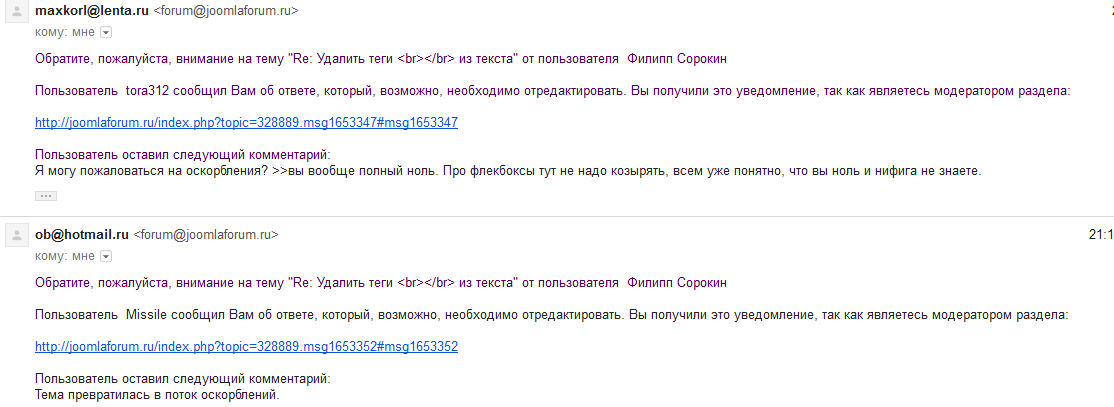Click the comment "Тема превратилась в поток оскорблений."

(x=157, y=395)
